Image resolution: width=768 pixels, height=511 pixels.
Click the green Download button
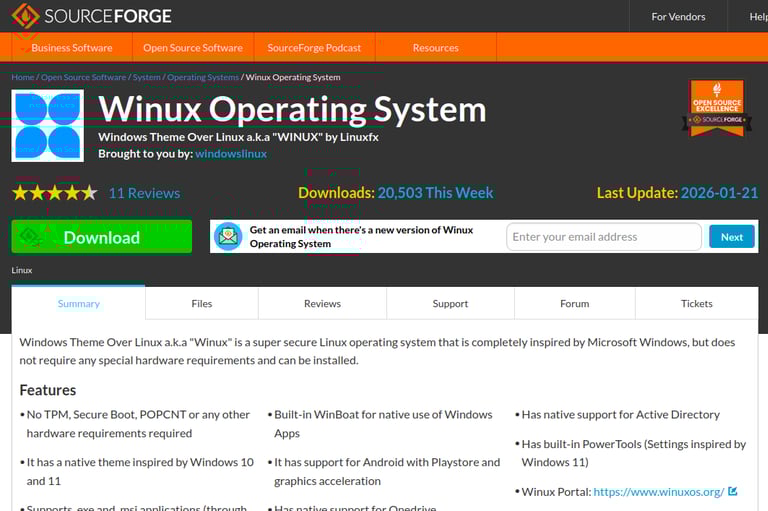[102, 237]
